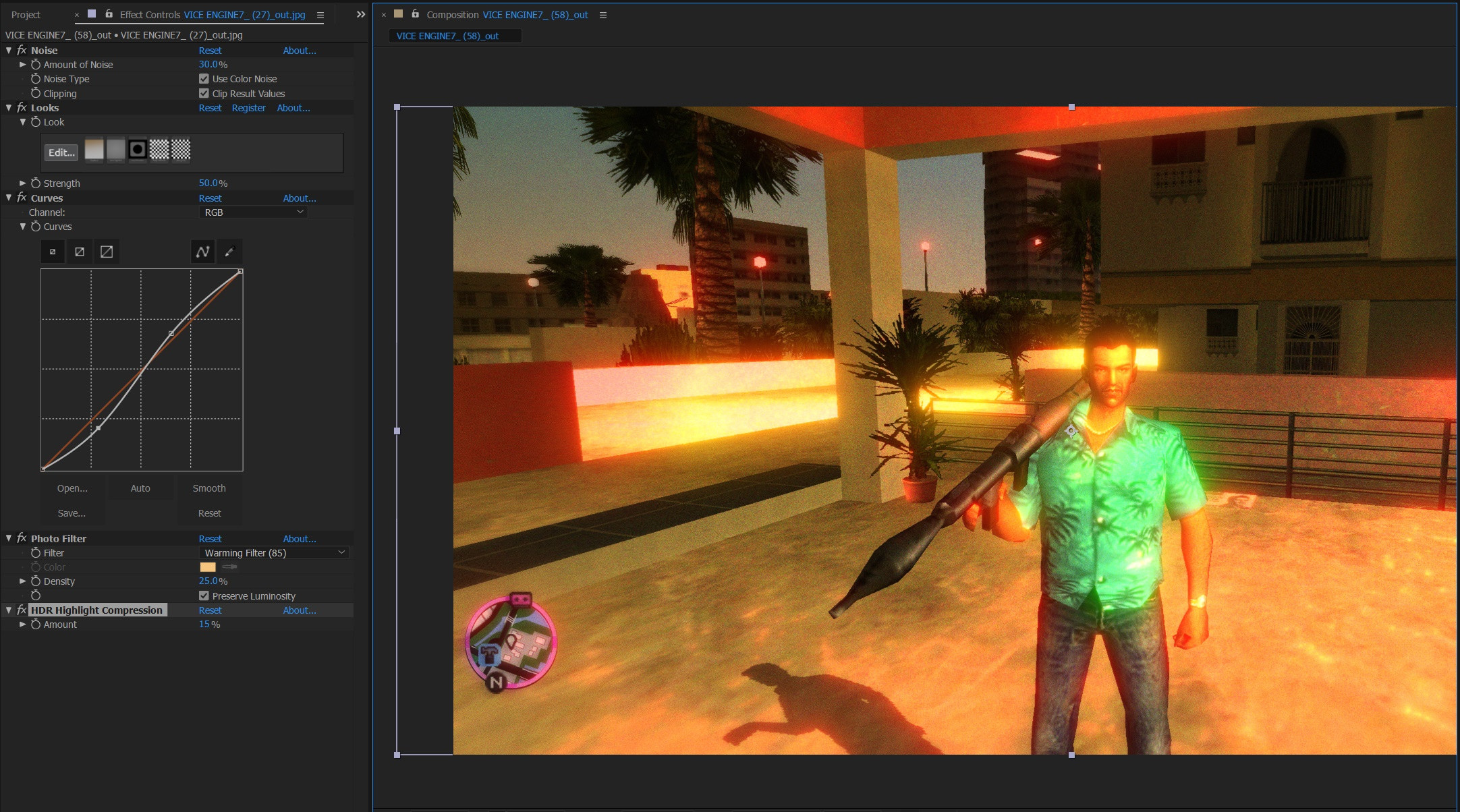
Task: Expand Amount of Noise slider
Action: tap(22, 65)
